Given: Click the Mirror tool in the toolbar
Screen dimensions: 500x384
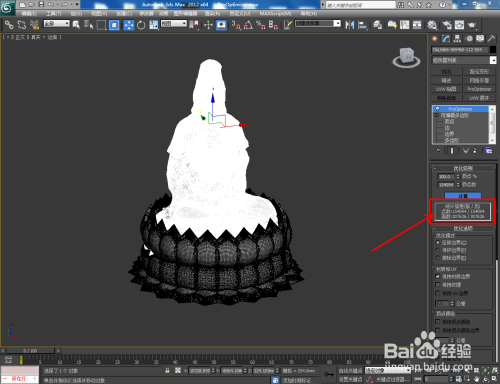Looking at the screenshot, I should click(x=350, y=25).
